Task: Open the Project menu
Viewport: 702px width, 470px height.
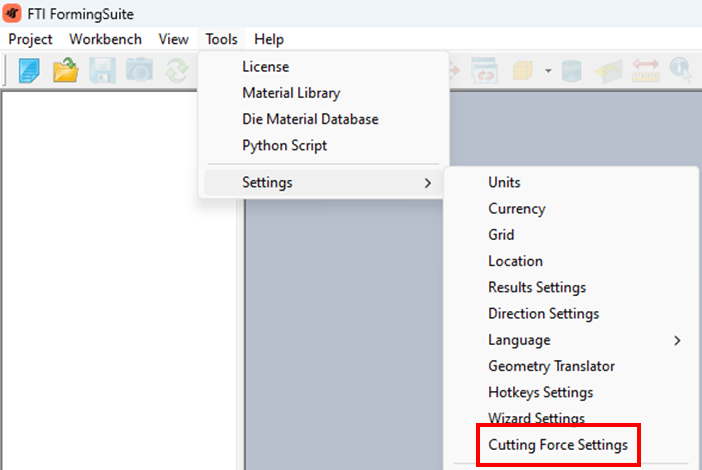Action: pyautogui.click(x=31, y=39)
